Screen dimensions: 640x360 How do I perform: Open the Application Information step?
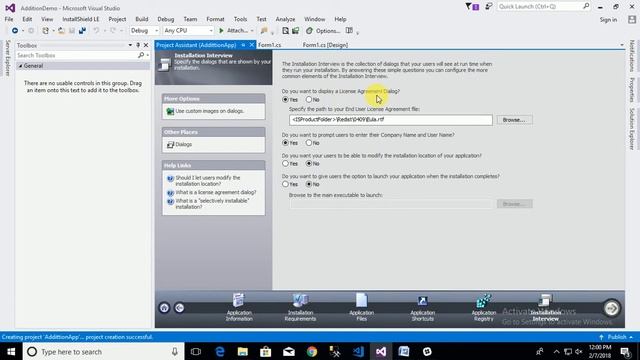239,307
